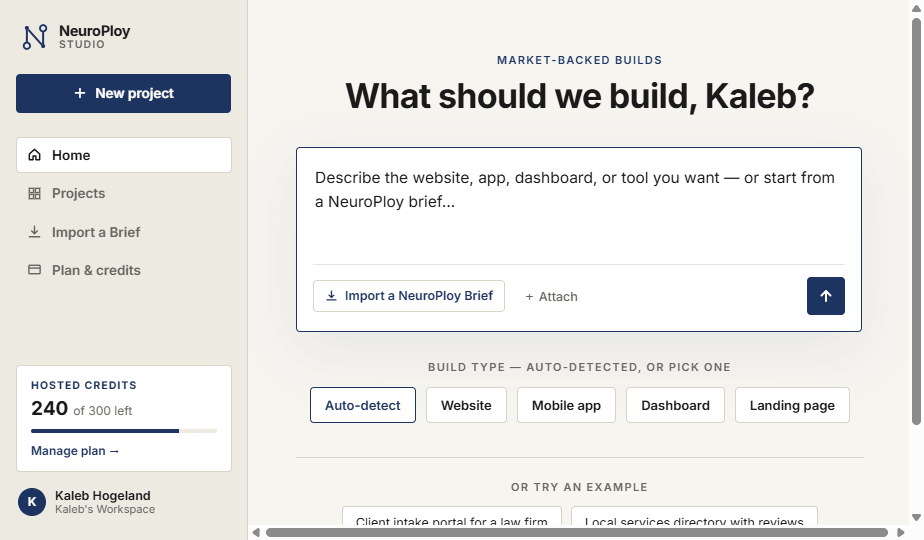Click the Kaleb Hogeland account name
The width and height of the screenshot is (924, 540).
click(x=103, y=495)
